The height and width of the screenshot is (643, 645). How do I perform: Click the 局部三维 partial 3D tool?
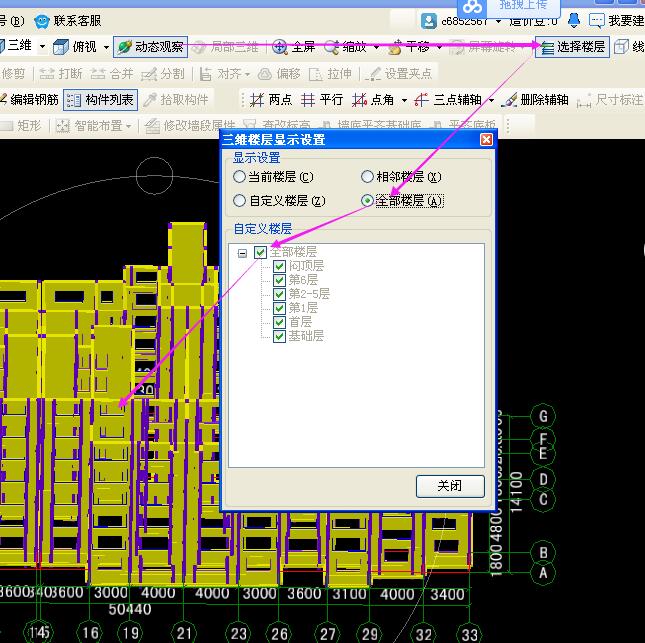(x=226, y=47)
